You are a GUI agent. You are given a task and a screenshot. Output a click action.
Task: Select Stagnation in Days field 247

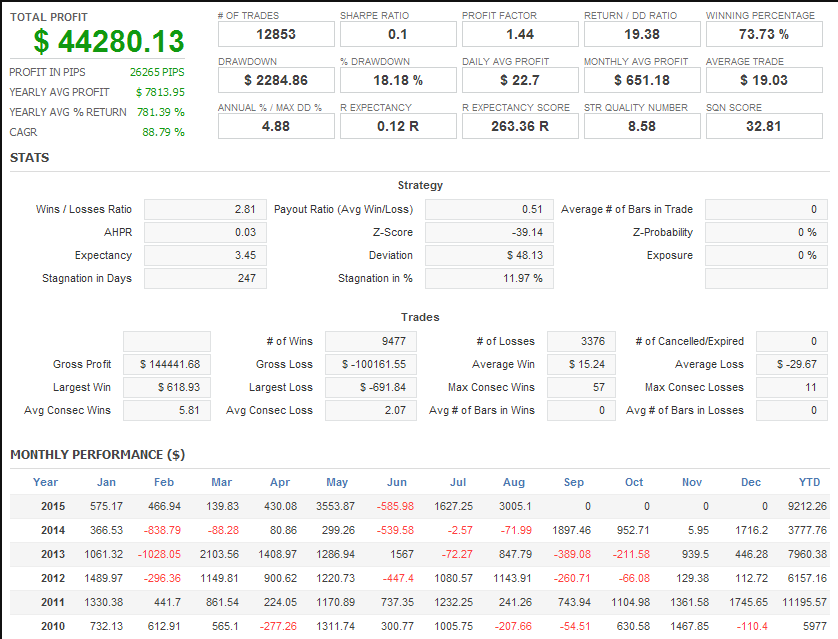[x=205, y=278]
